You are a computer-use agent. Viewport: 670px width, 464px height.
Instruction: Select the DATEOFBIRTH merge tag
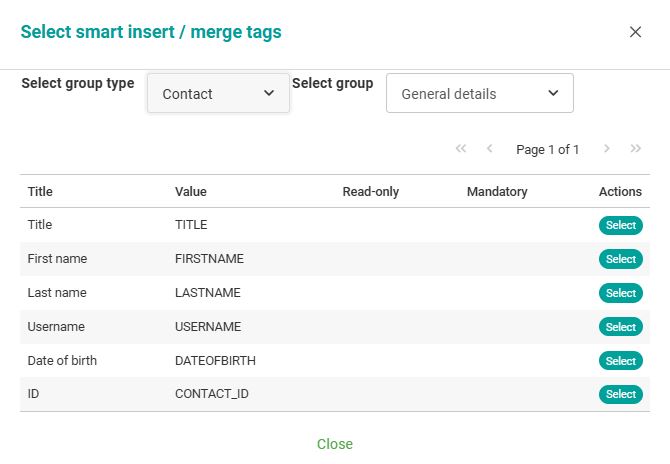(620, 361)
